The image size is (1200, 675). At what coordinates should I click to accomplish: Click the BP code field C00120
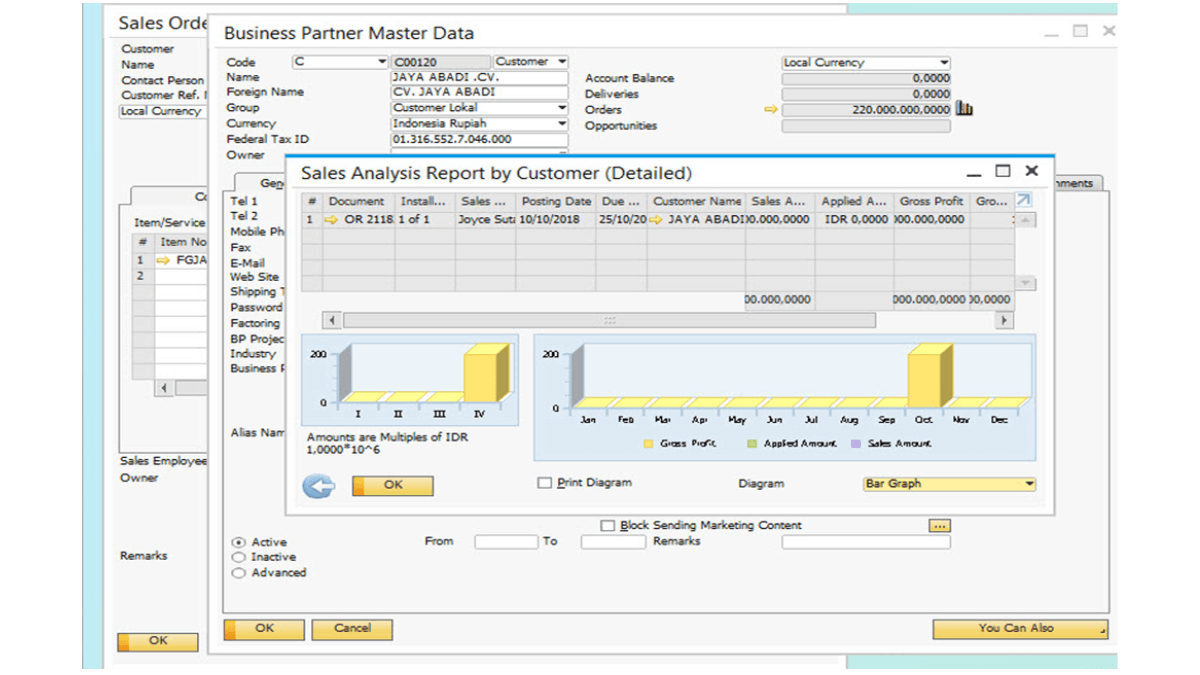(441, 62)
